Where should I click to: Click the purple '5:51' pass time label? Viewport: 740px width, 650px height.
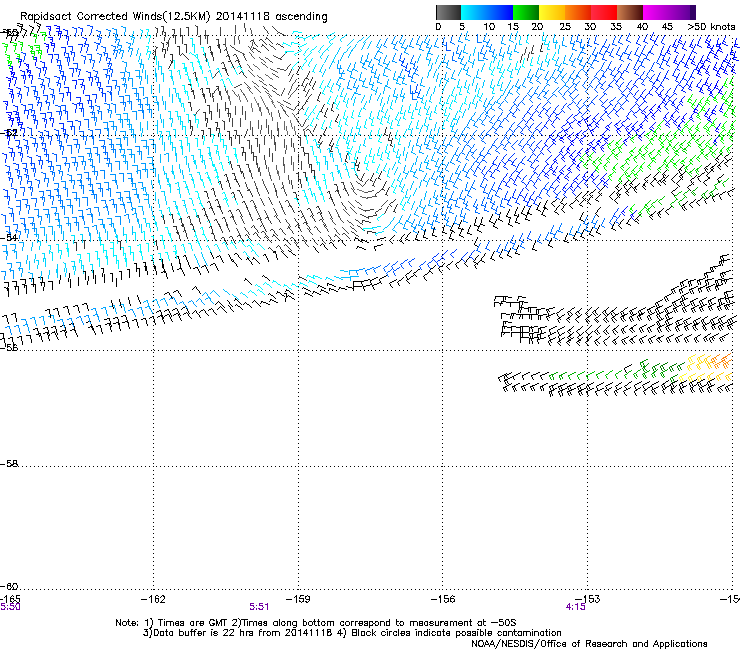click(x=259, y=607)
